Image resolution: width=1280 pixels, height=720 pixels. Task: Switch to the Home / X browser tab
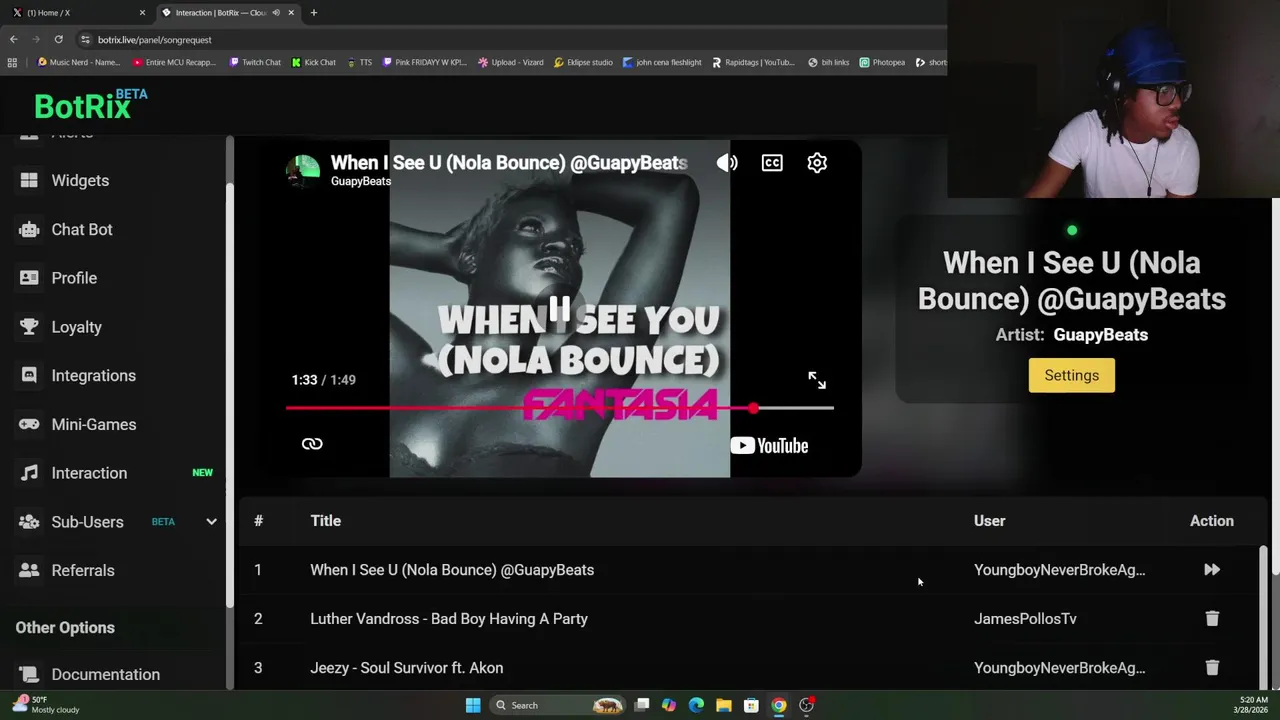(x=79, y=13)
